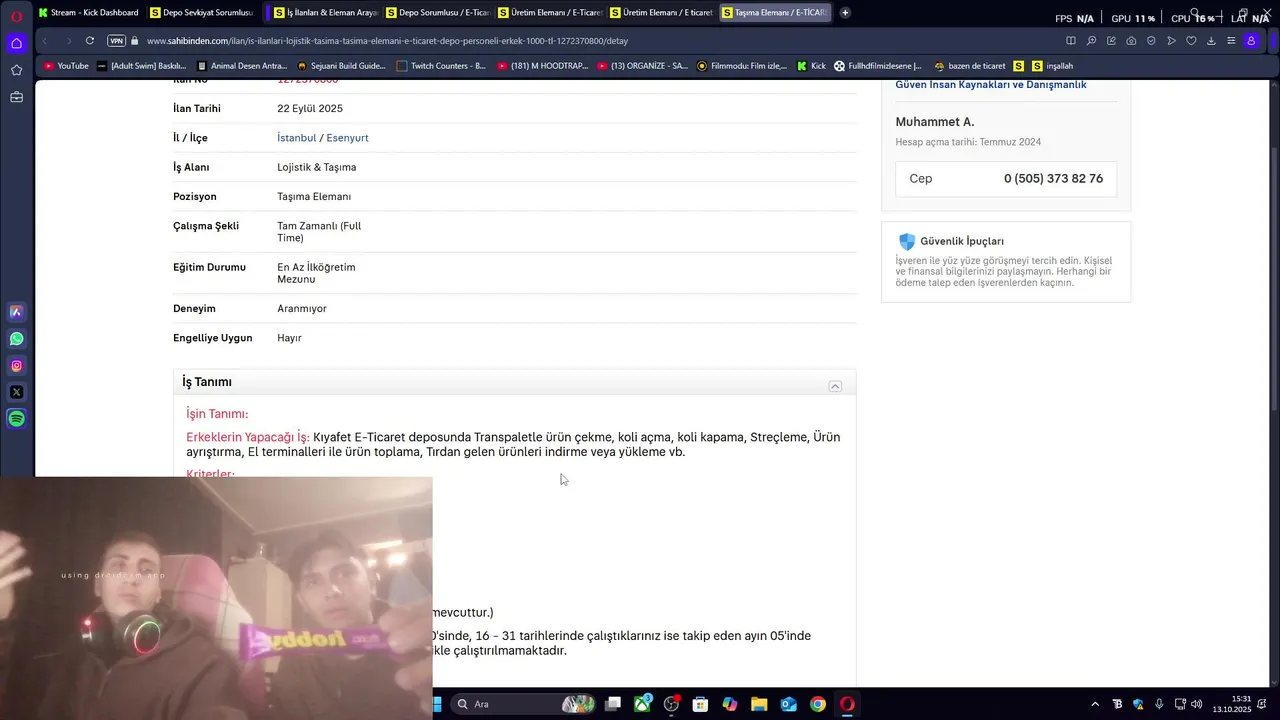
Task: Open YouTube bookmark
Action: (66, 66)
